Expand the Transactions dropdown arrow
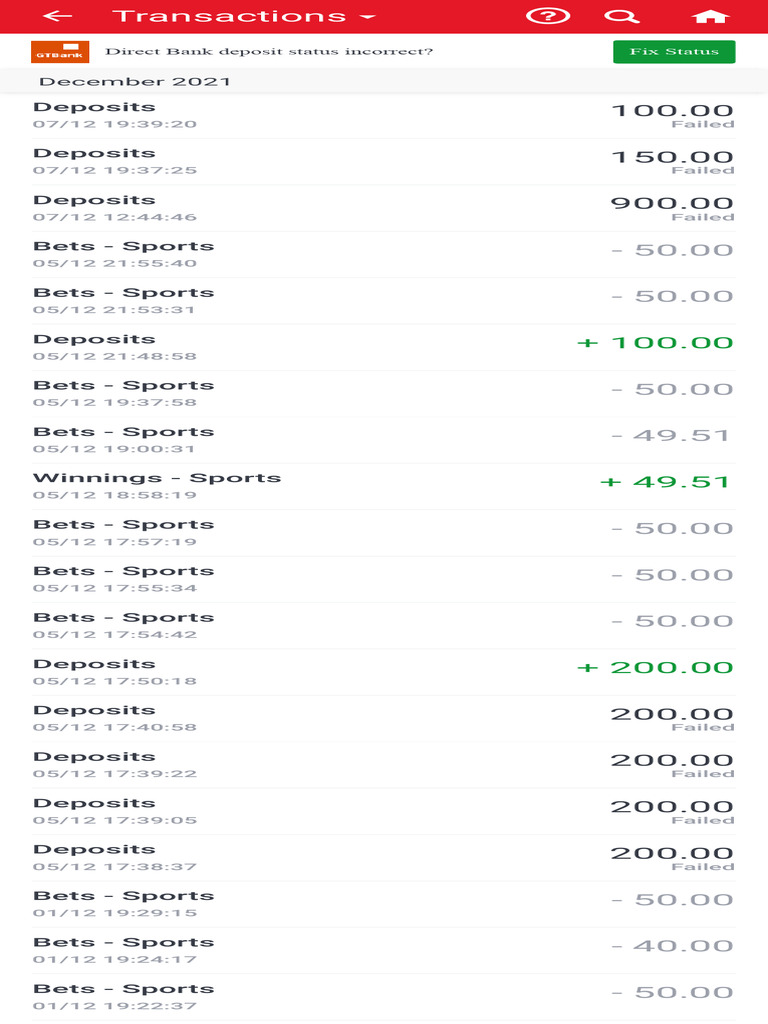 click(x=367, y=17)
